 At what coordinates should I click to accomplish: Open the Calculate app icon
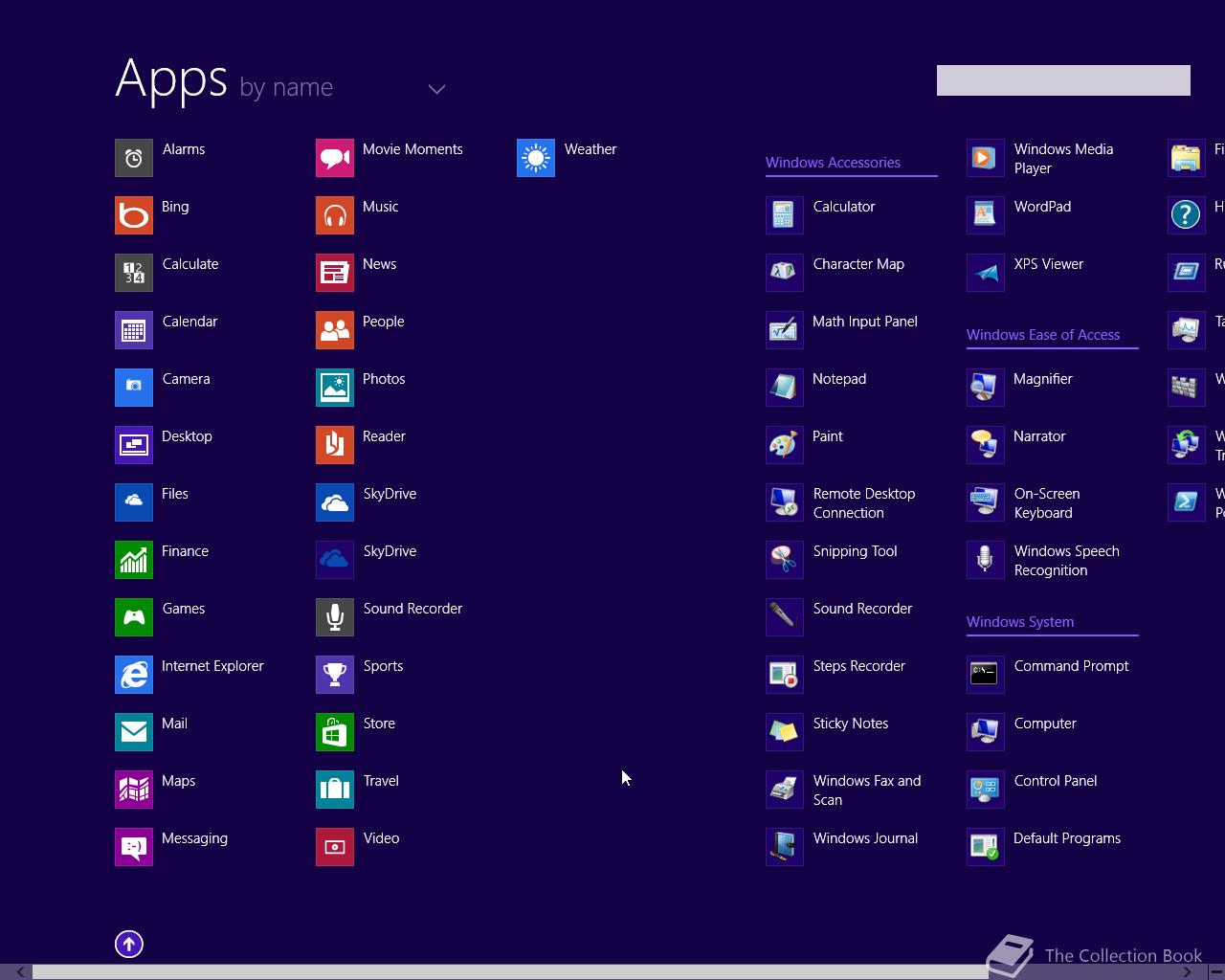(x=134, y=273)
